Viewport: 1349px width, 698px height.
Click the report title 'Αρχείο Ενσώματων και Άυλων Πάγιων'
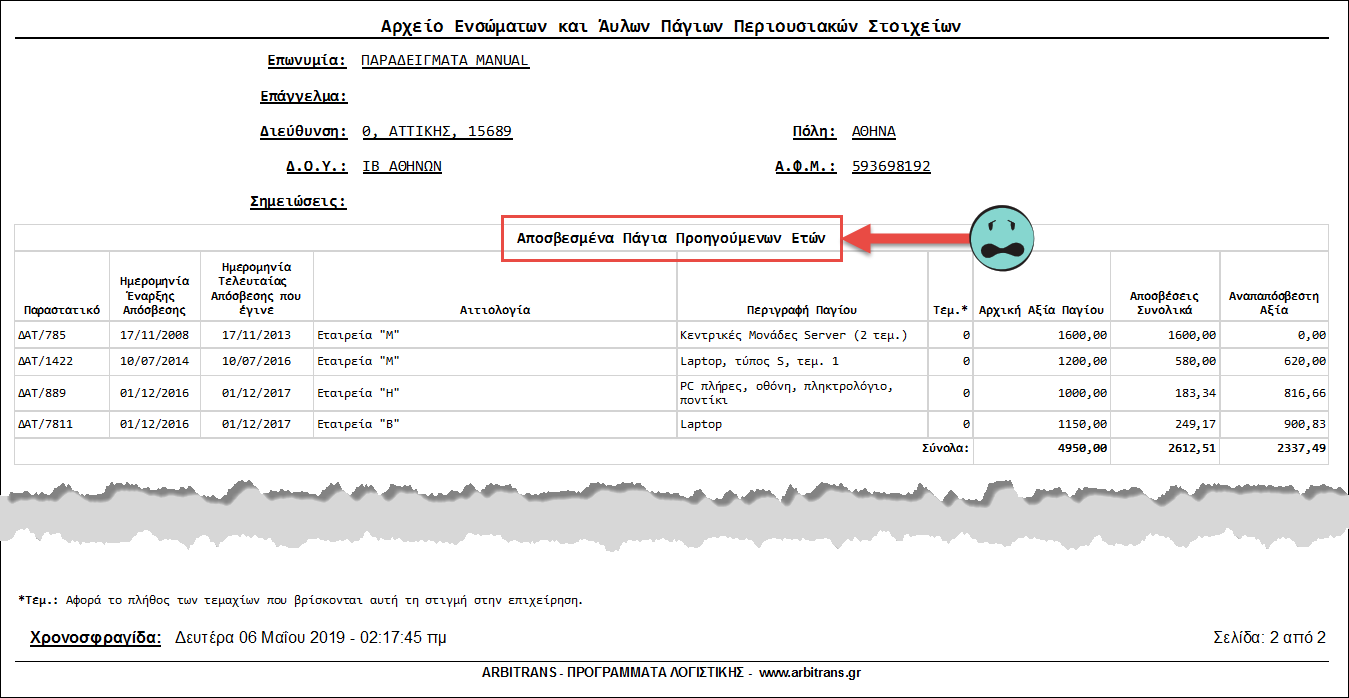click(x=673, y=25)
